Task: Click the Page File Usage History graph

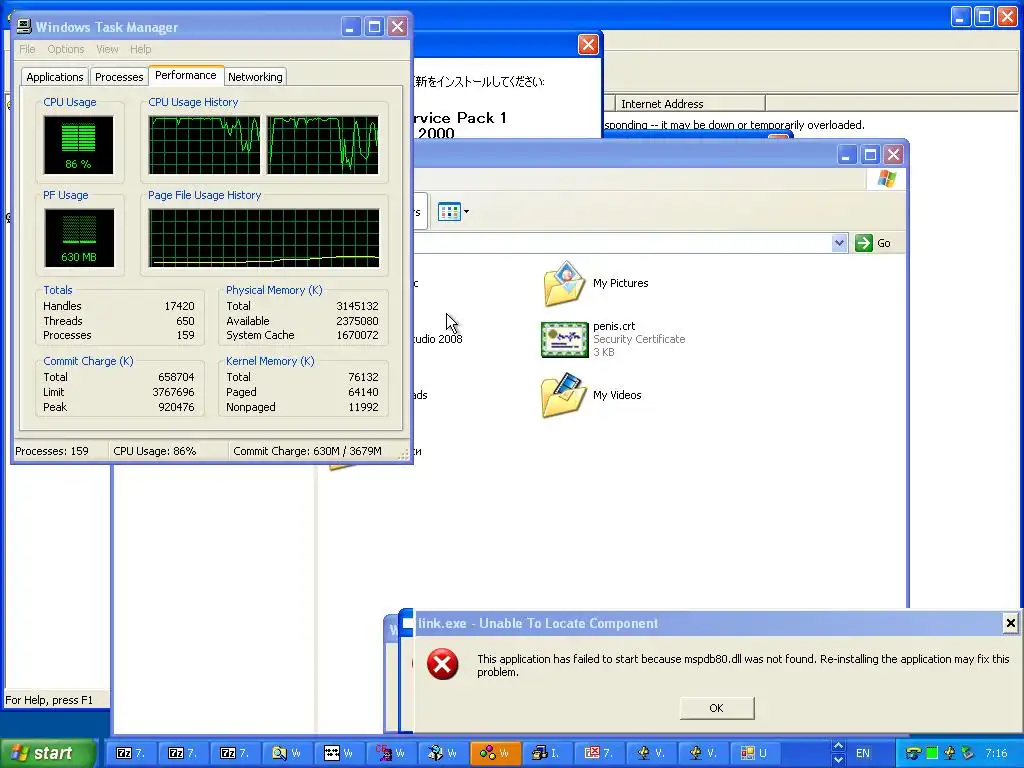Action: coord(264,238)
